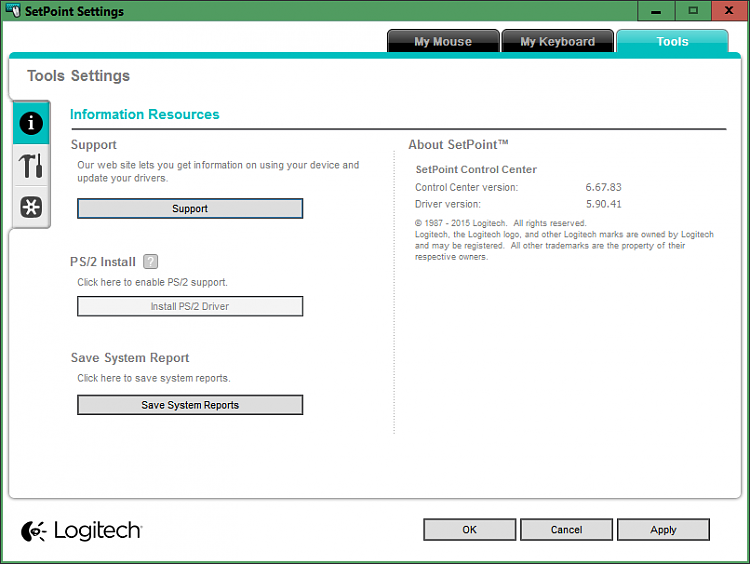Click the Apply button

click(x=663, y=530)
